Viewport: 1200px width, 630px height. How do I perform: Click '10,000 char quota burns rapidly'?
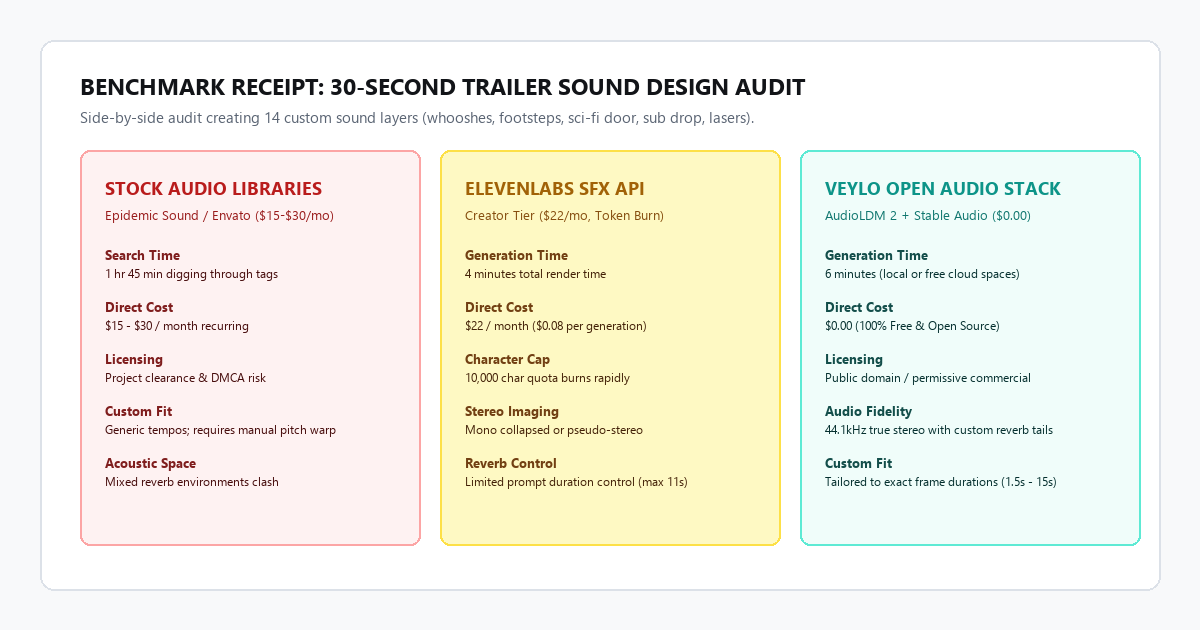[547, 378]
